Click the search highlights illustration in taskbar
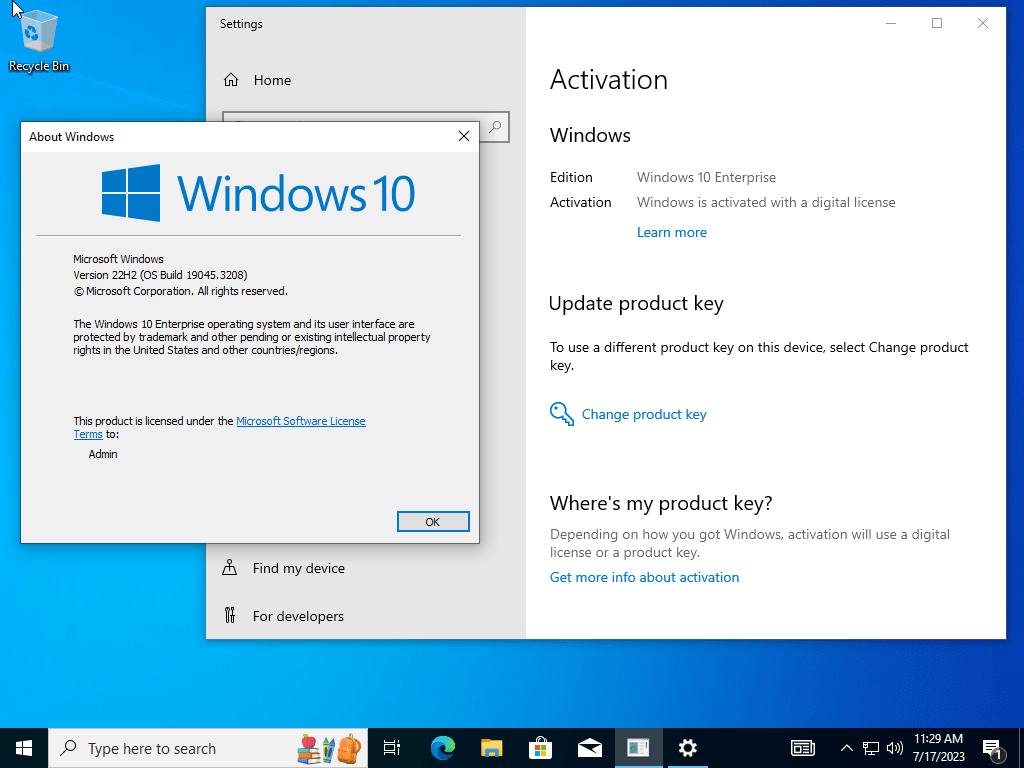The image size is (1024, 768). click(x=329, y=748)
